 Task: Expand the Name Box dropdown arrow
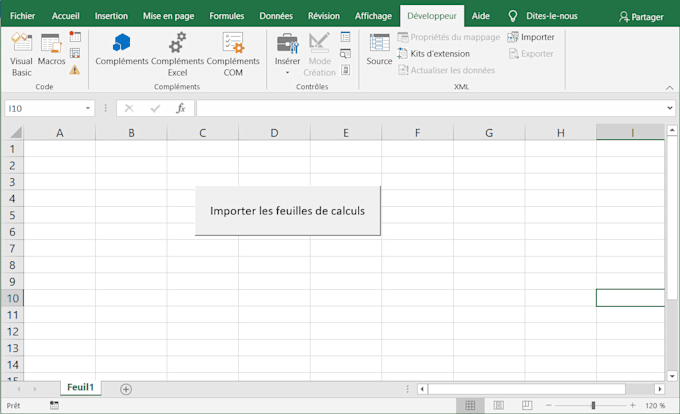(x=88, y=108)
